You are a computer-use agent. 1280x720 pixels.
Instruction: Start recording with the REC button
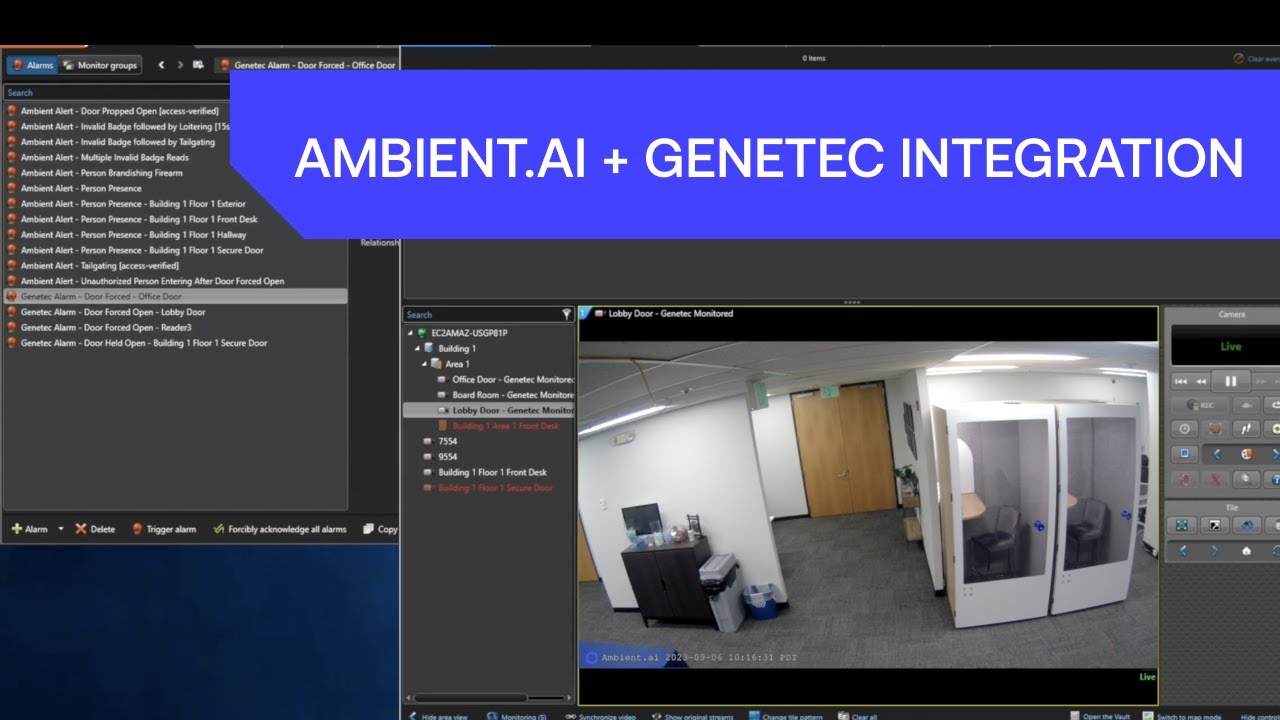[x=1199, y=405]
